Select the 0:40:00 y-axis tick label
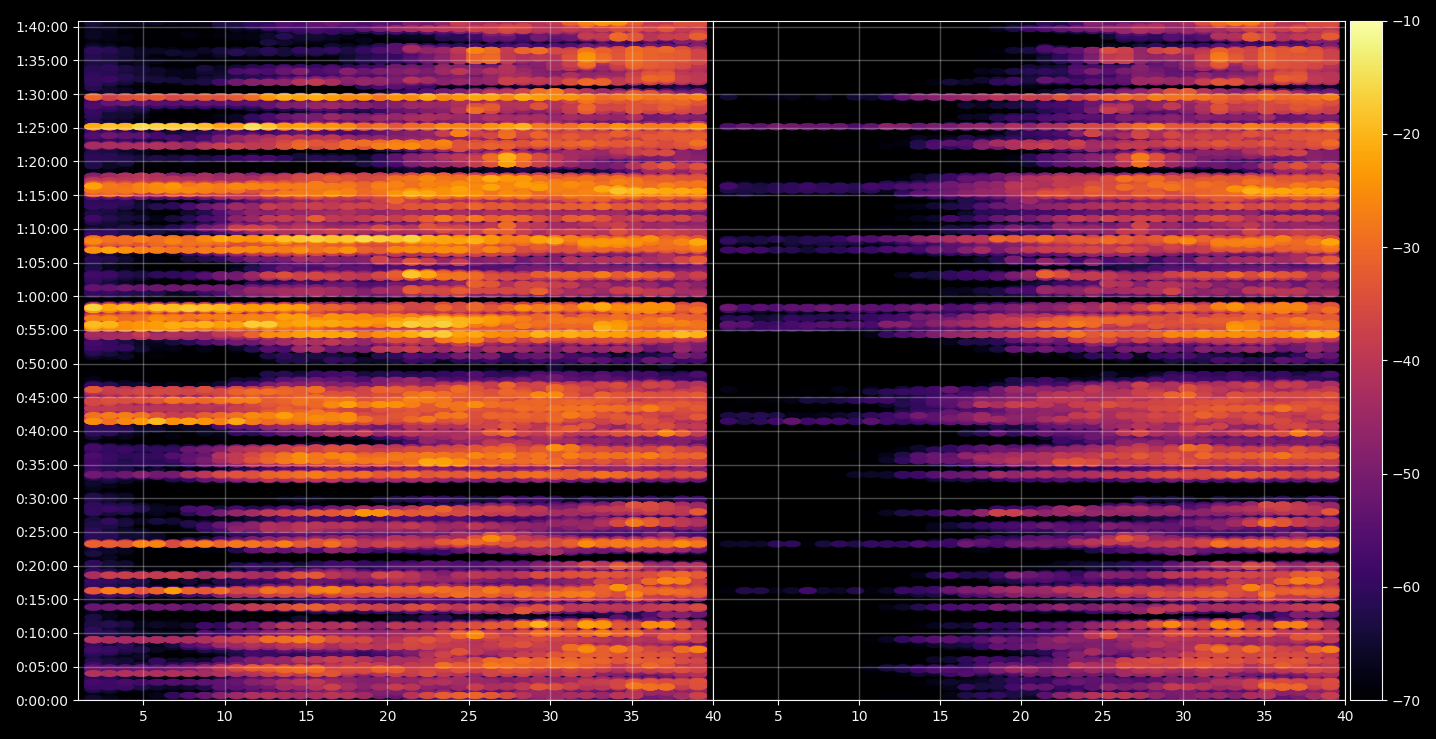 [42, 431]
